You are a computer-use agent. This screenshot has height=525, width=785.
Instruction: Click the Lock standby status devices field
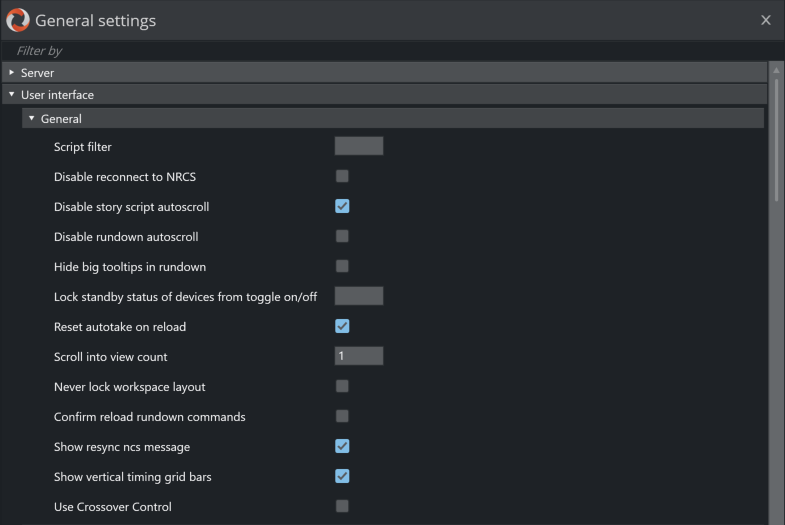[x=358, y=296]
